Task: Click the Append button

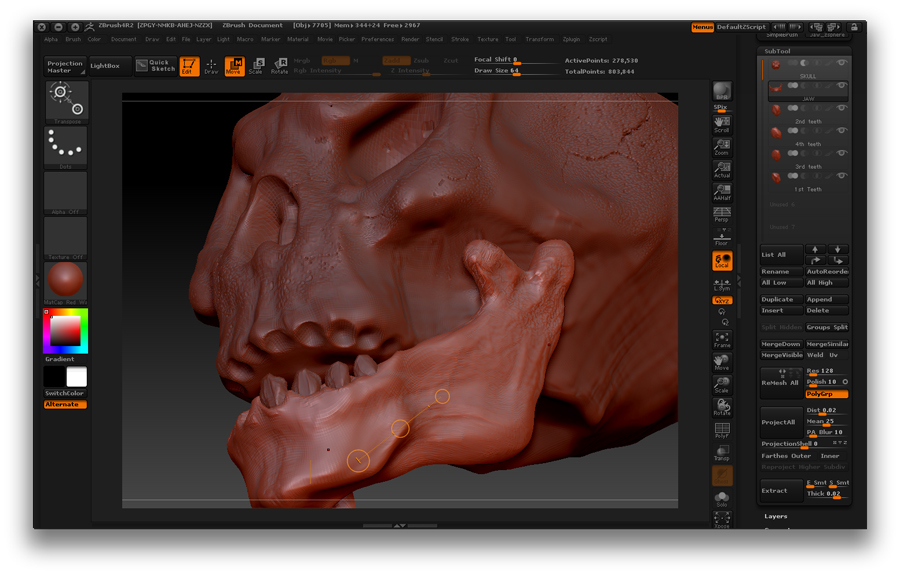Action: pos(827,300)
